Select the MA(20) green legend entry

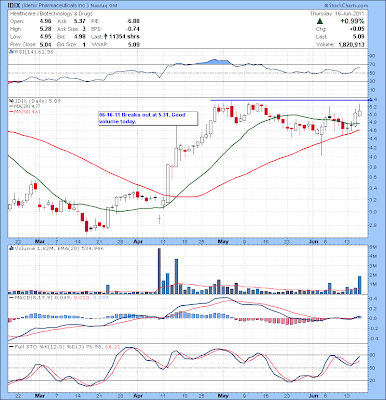tap(24, 106)
